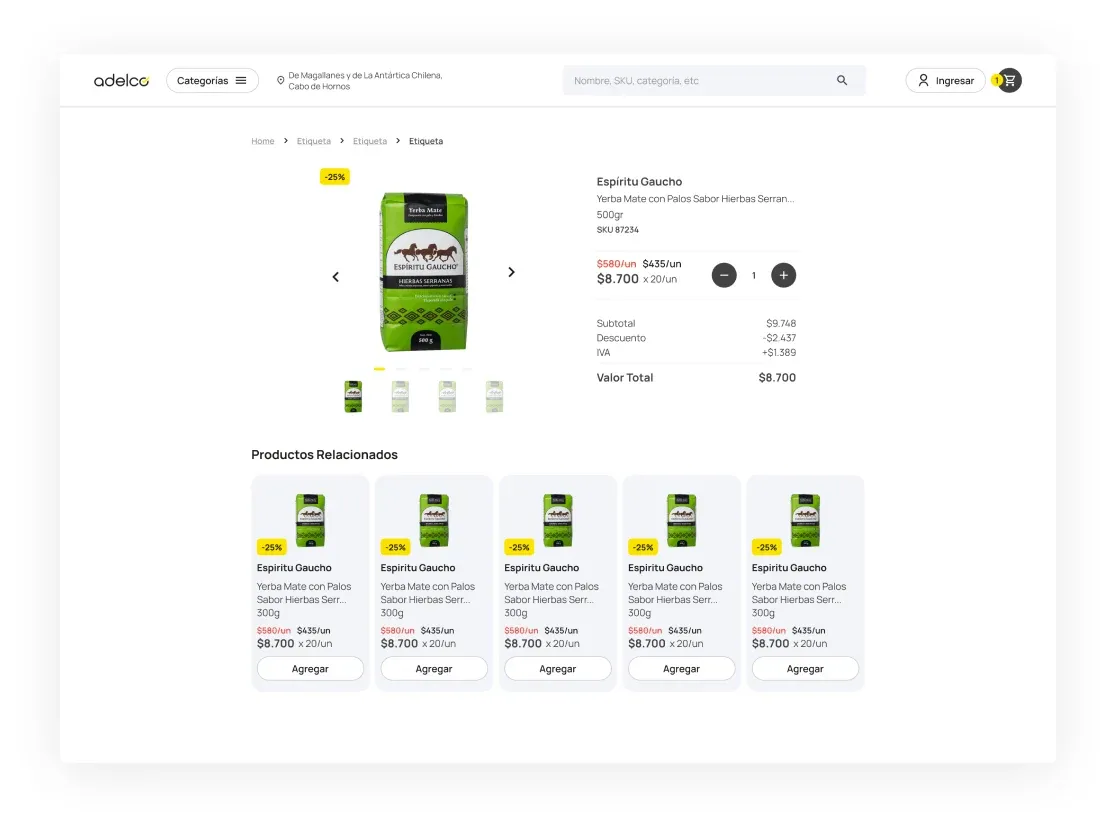Select the first product thumbnail
This screenshot has height=829, width=1117.
(x=353, y=397)
